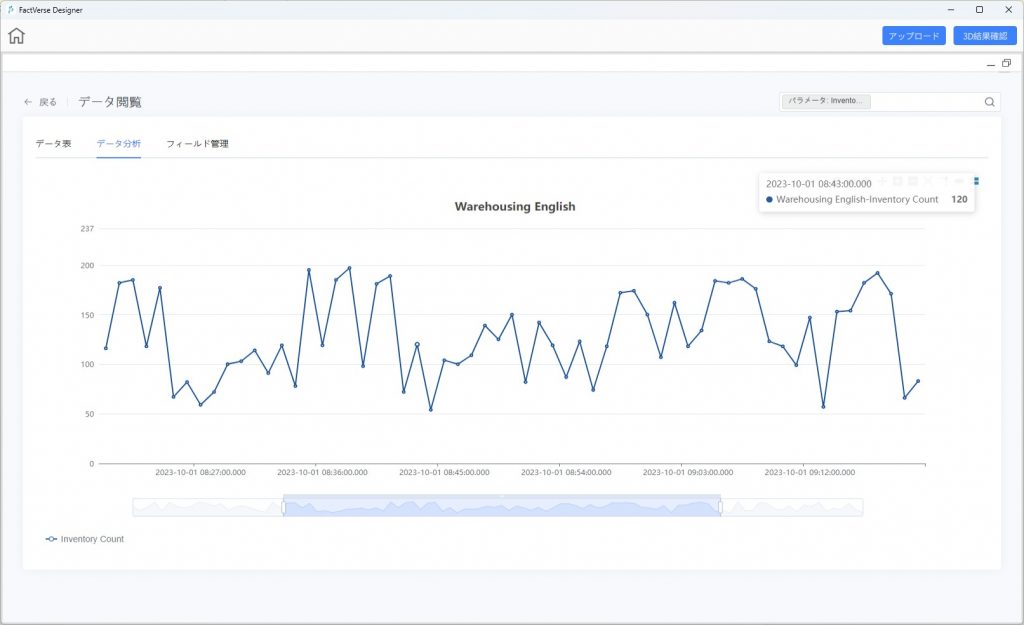This screenshot has height=625, width=1024.
Task: Focus the search field beside the parameter tag
Action: [925, 102]
